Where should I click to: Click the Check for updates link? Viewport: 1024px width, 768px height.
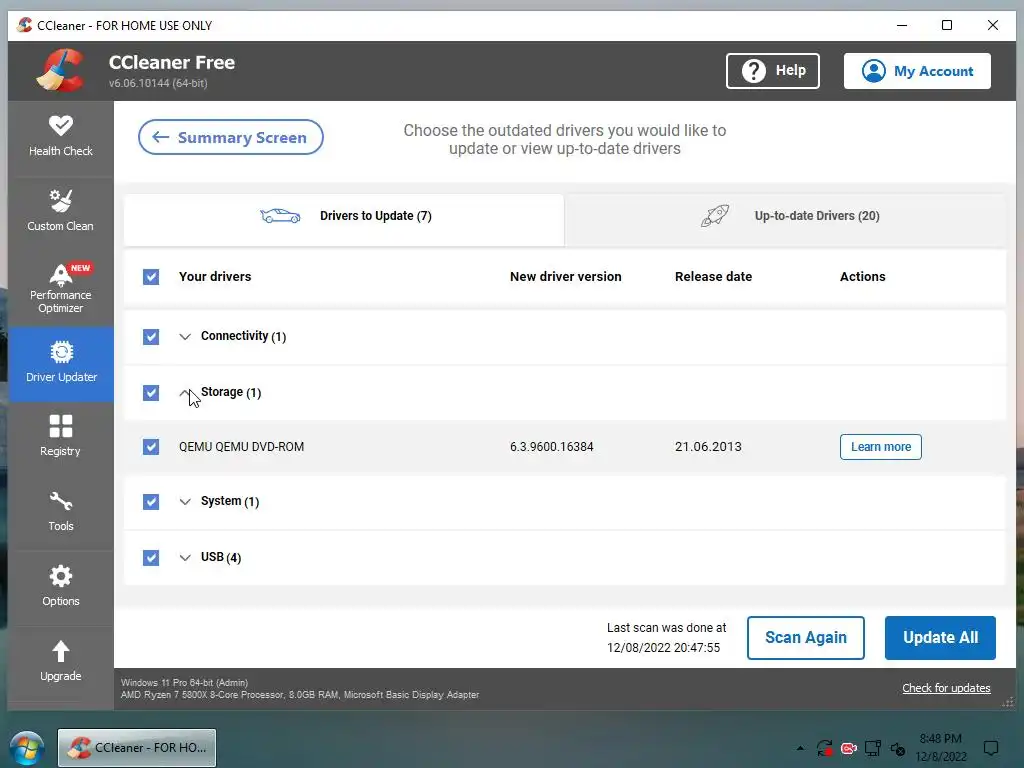click(946, 688)
